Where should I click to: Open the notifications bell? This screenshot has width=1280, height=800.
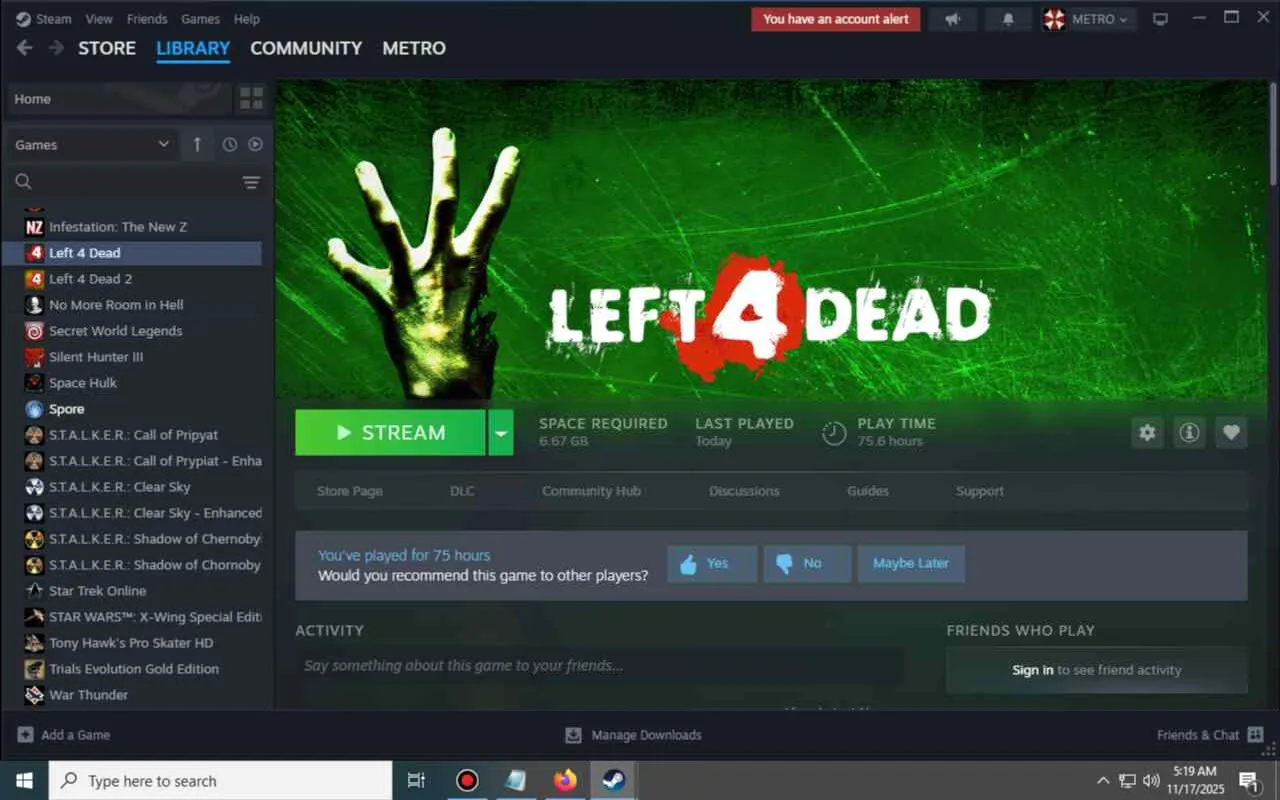(x=1008, y=19)
